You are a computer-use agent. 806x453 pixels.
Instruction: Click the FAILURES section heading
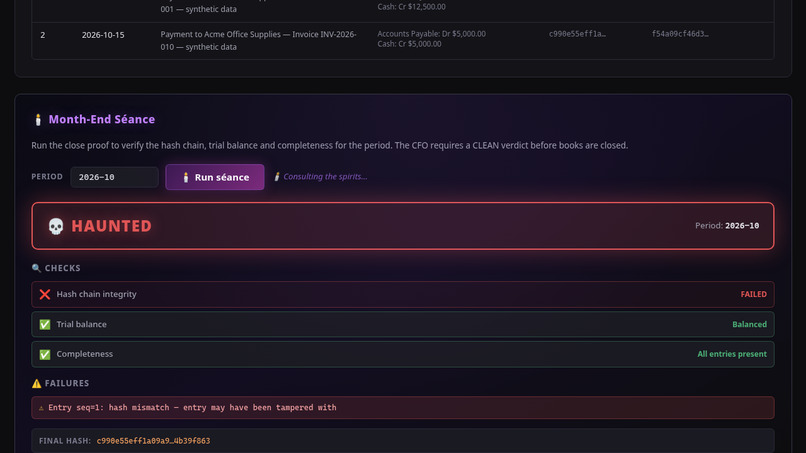pos(67,383)
